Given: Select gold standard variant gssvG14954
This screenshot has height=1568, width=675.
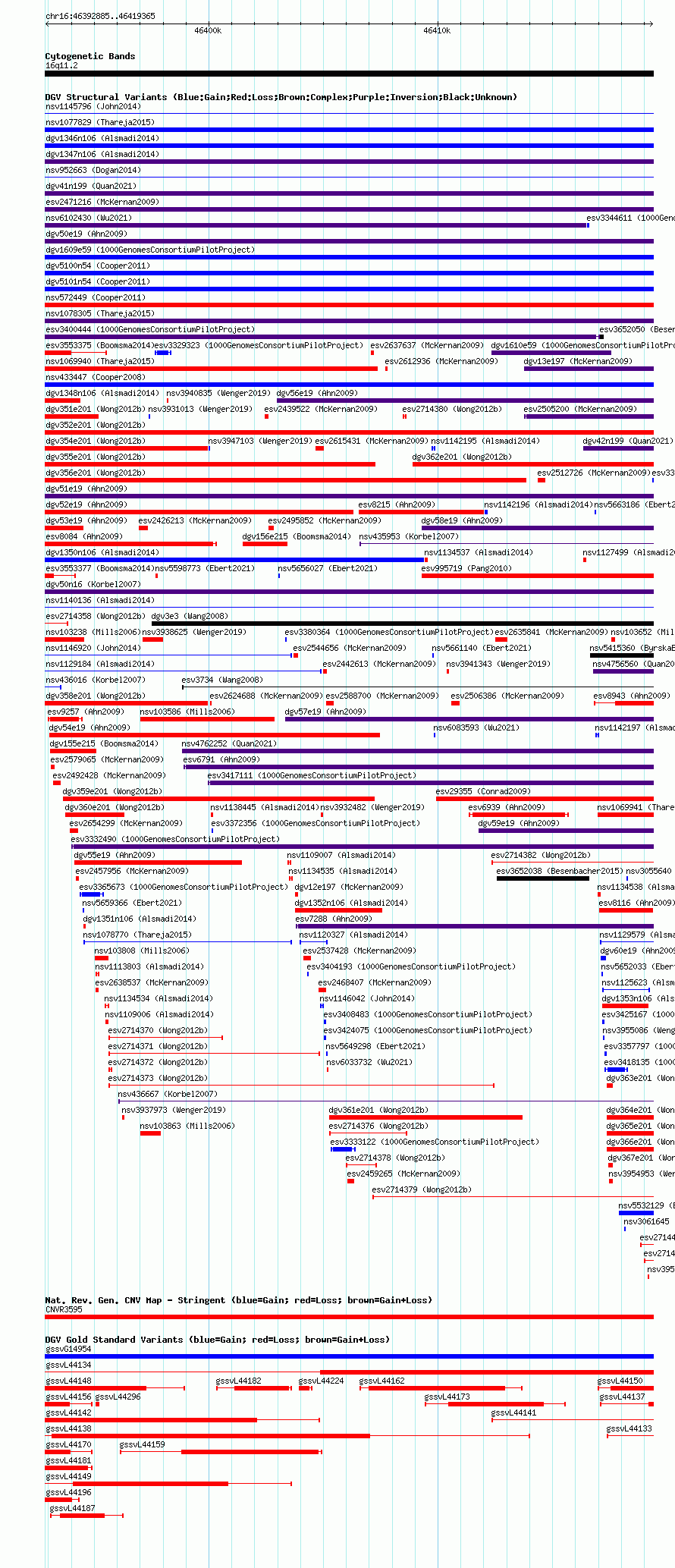Looking at the screenshot, I should pyautogui.click(x=349, y=1356).
